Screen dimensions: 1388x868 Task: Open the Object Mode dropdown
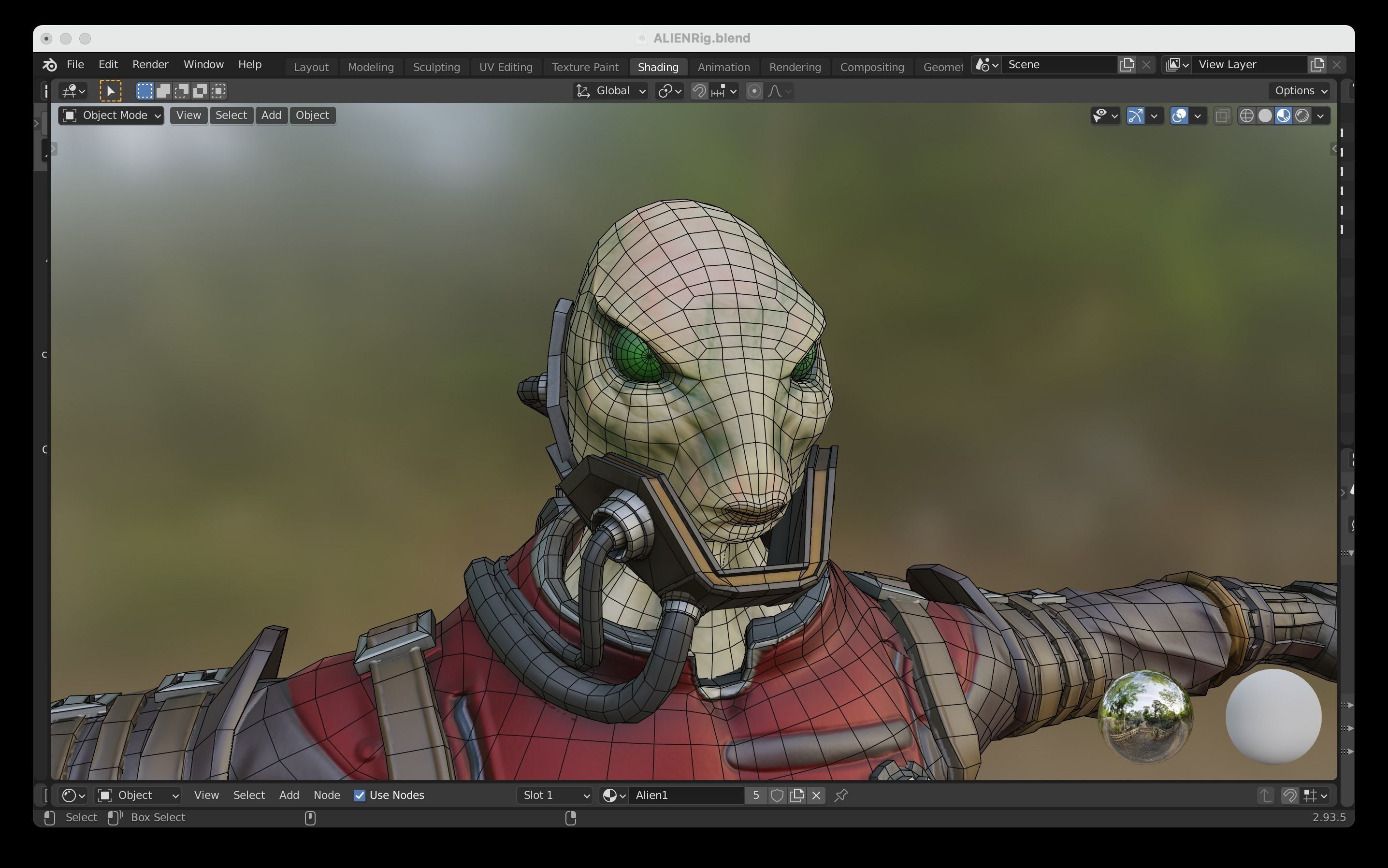point(111,116)
